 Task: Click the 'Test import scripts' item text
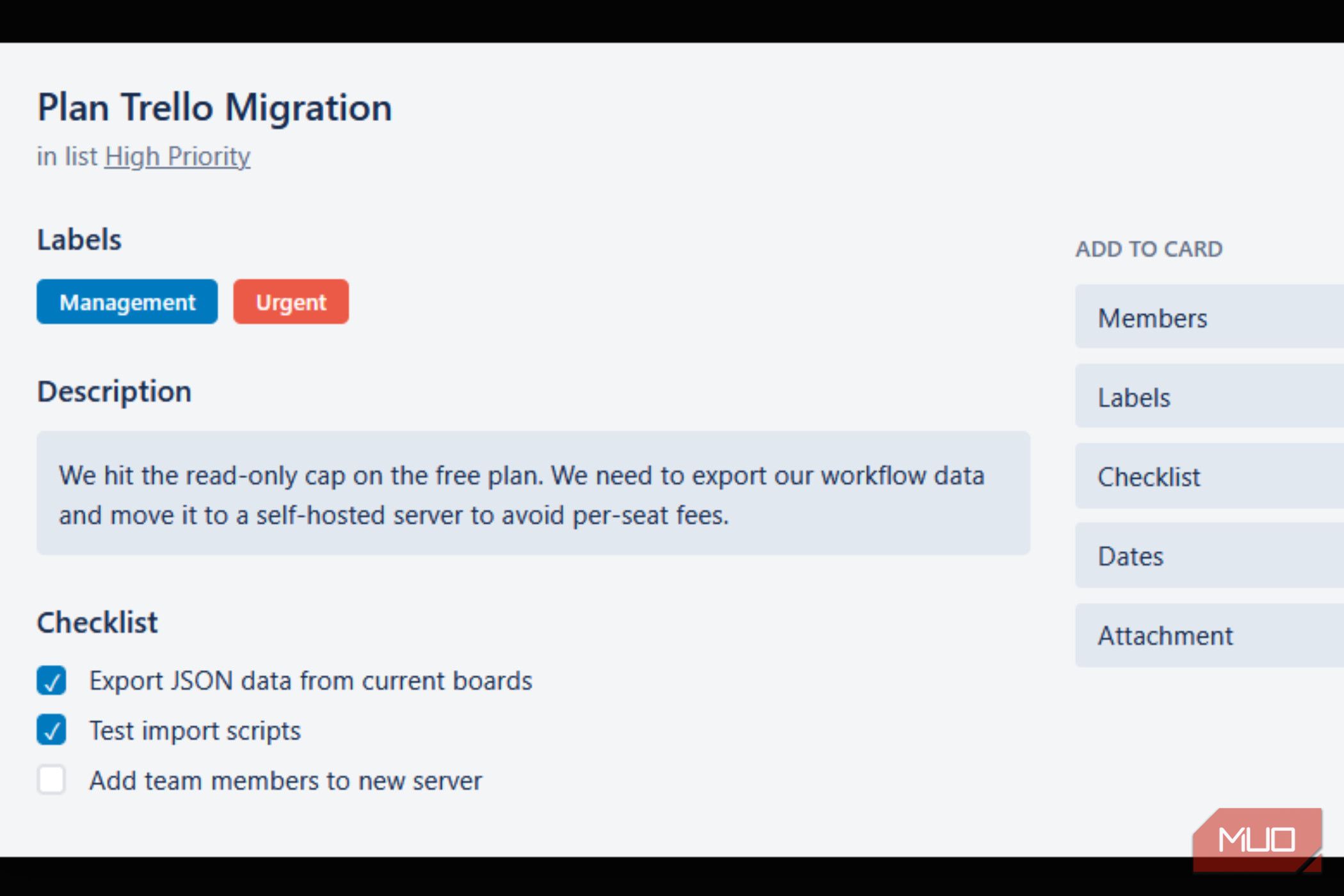coord(195,731)
